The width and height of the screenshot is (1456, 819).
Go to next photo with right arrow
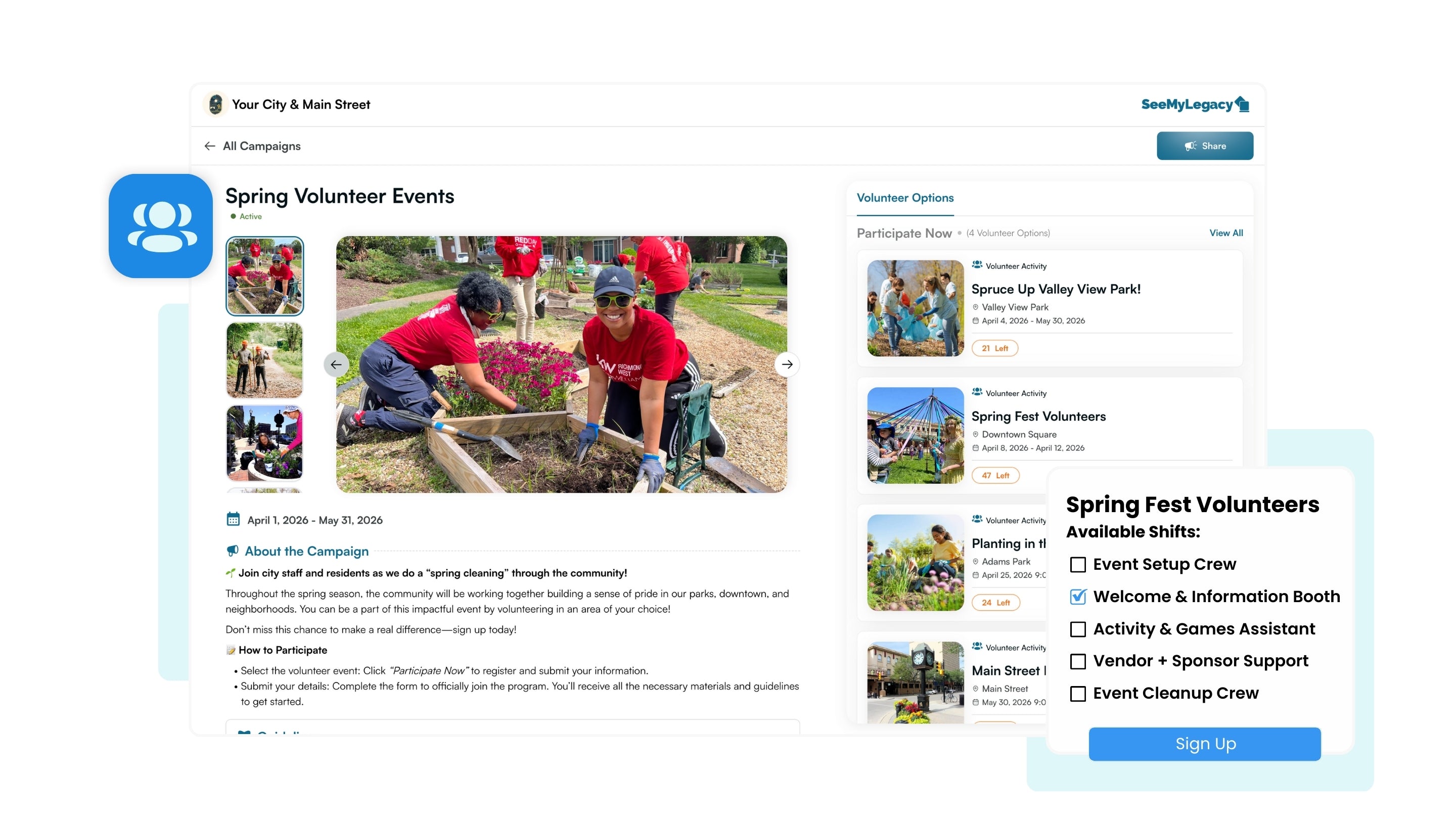point(787,365)
